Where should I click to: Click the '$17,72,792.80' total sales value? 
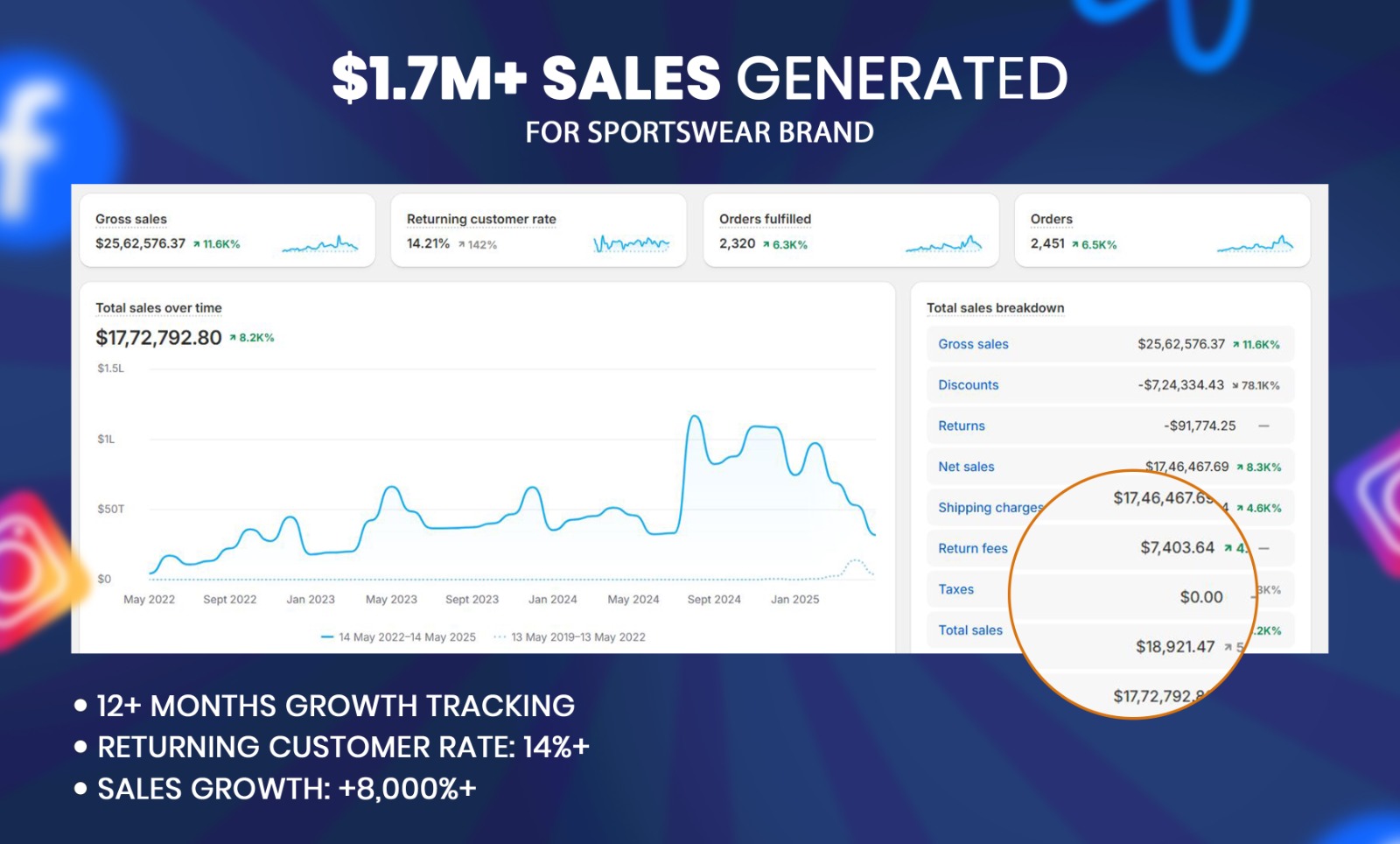point(158,338)
